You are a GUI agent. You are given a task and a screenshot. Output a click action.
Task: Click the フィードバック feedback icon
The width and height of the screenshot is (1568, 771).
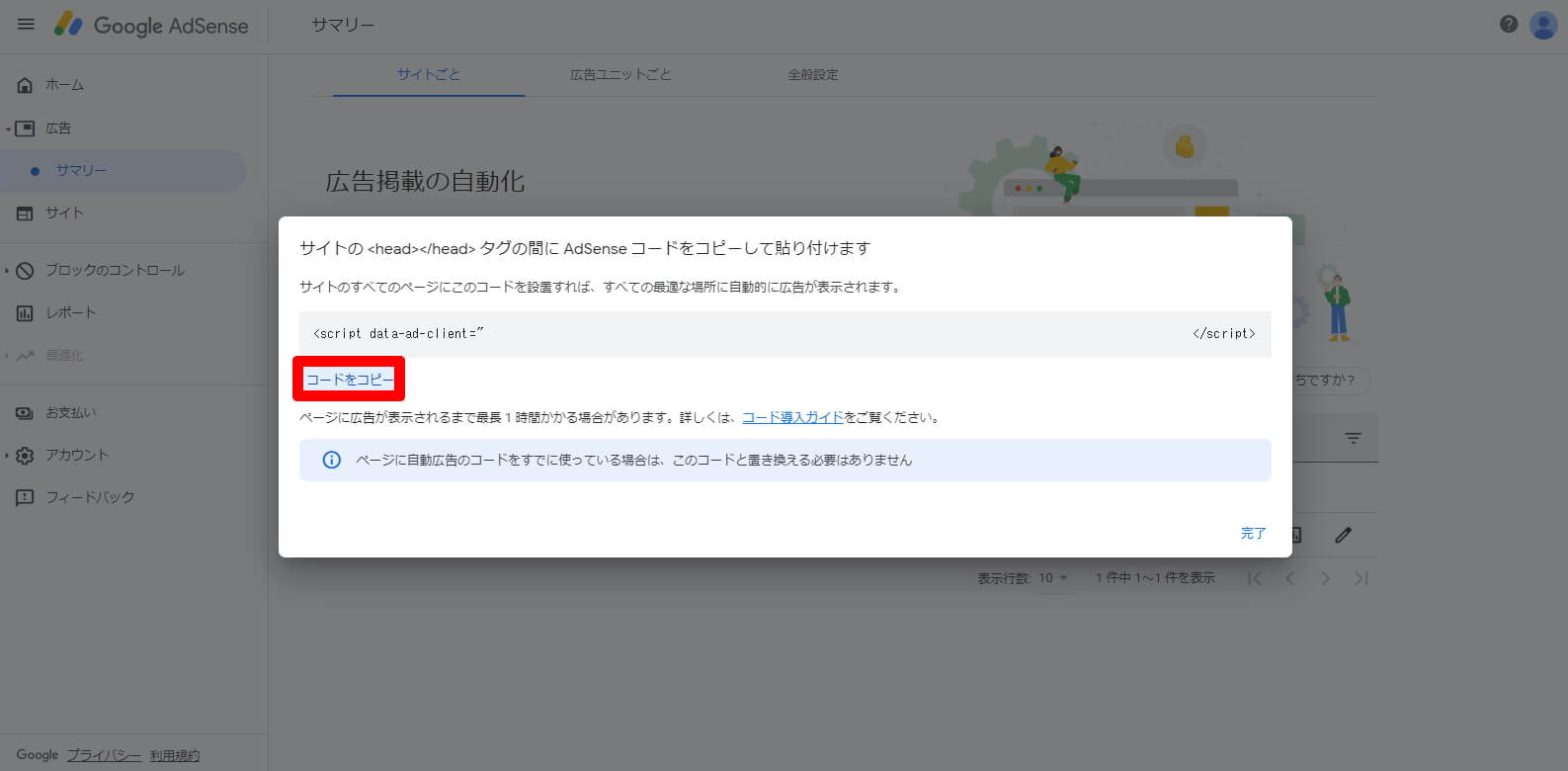click(25, 497)
